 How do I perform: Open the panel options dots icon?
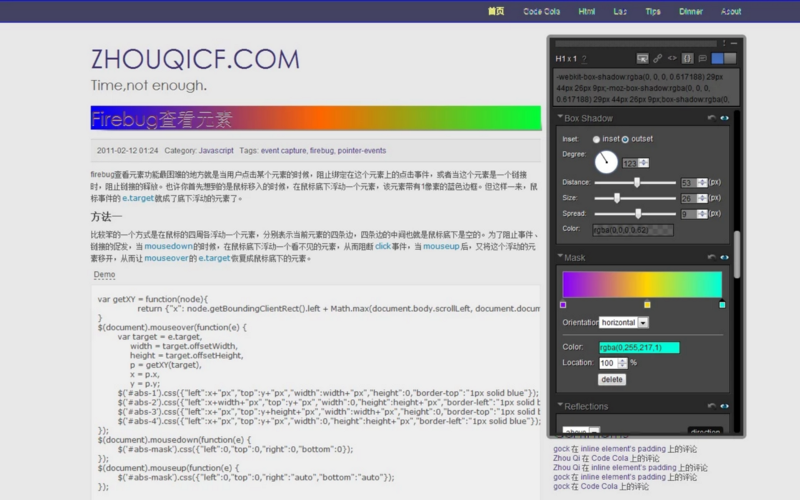coord(723,43)
